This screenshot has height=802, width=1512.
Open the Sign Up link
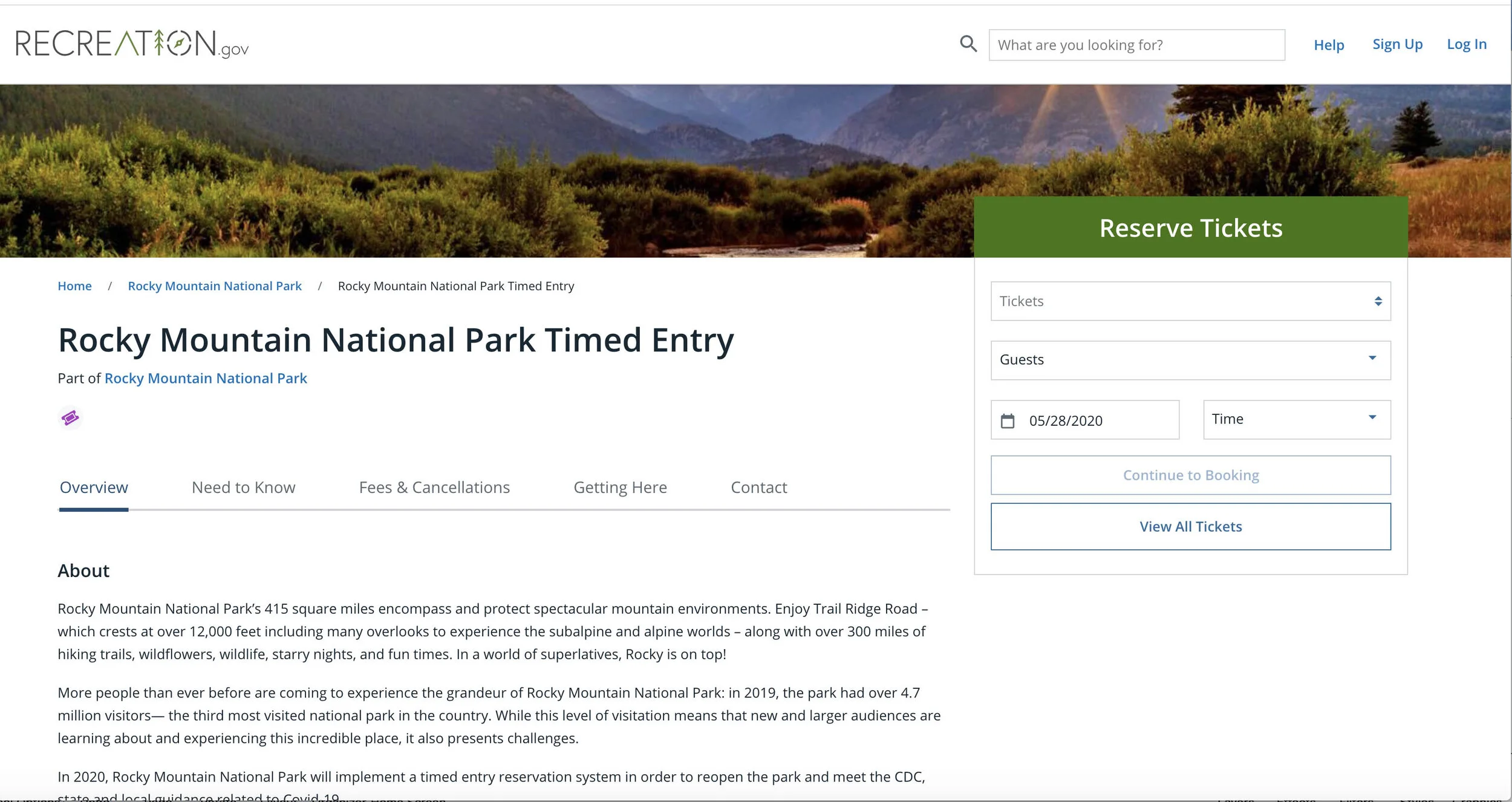click(1397, 44)
